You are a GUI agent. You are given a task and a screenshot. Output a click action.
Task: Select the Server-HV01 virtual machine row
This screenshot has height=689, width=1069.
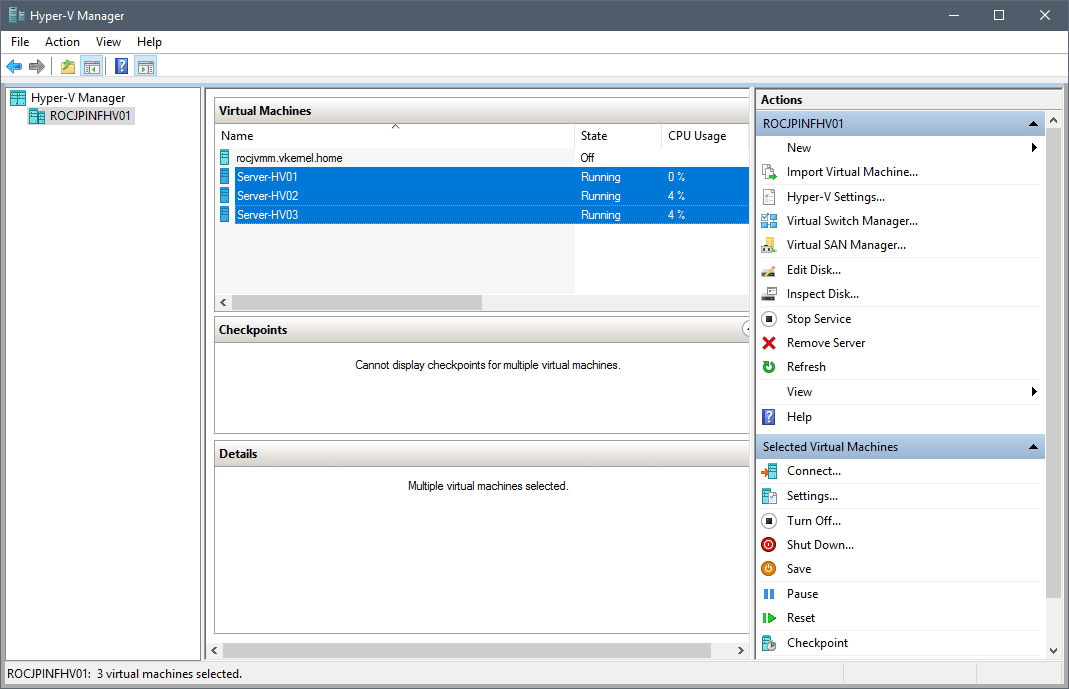pyautogui.click(x=491, y=177)
